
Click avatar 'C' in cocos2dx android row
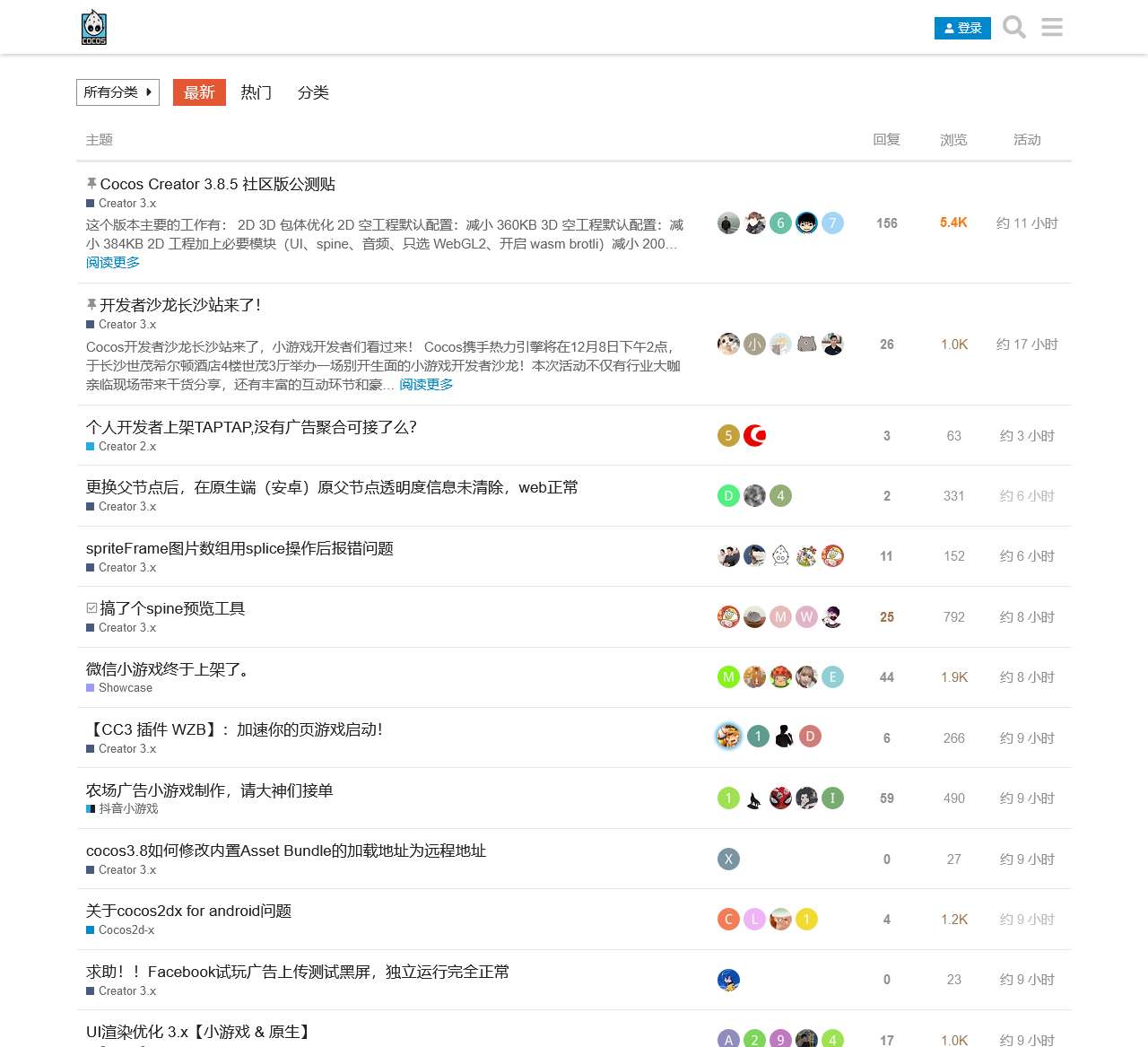click(728, 920)
